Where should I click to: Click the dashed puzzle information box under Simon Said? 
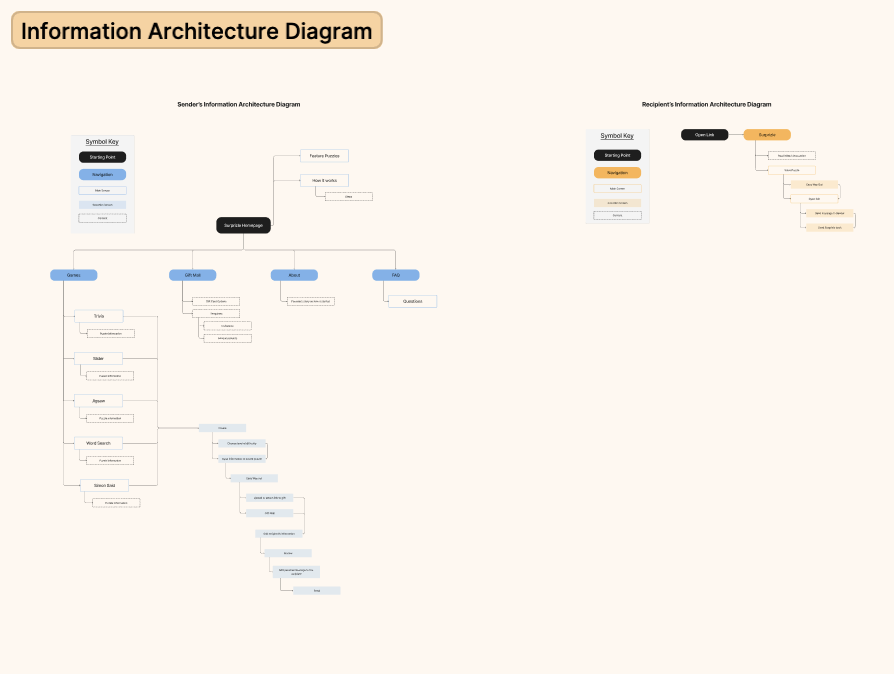pos(116,503)
